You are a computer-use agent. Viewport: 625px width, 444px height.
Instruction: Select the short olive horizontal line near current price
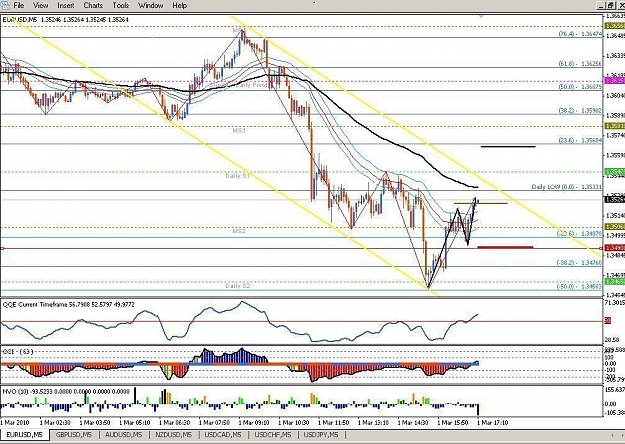(481, 204)
